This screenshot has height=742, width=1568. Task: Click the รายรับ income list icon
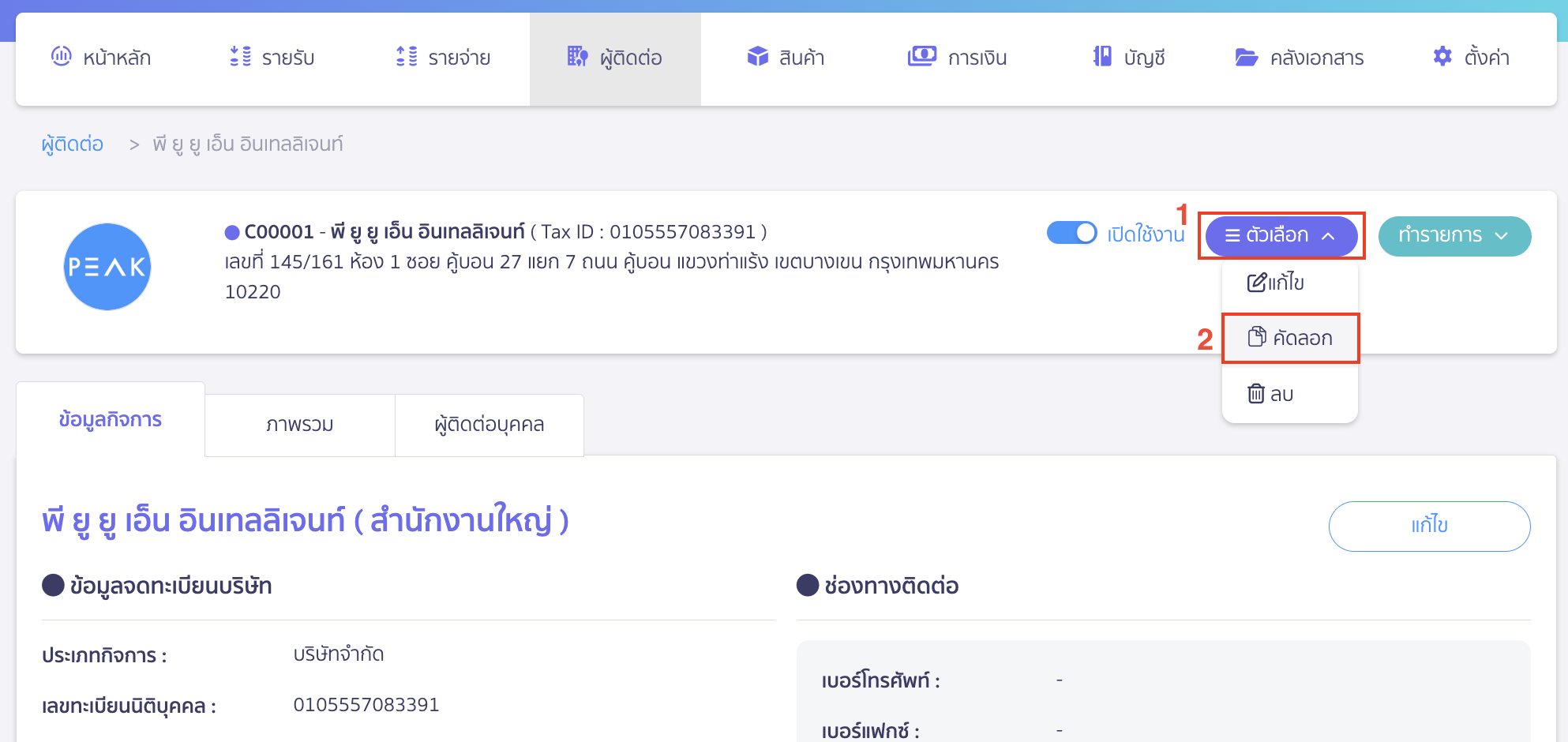(x=240, y=57)
